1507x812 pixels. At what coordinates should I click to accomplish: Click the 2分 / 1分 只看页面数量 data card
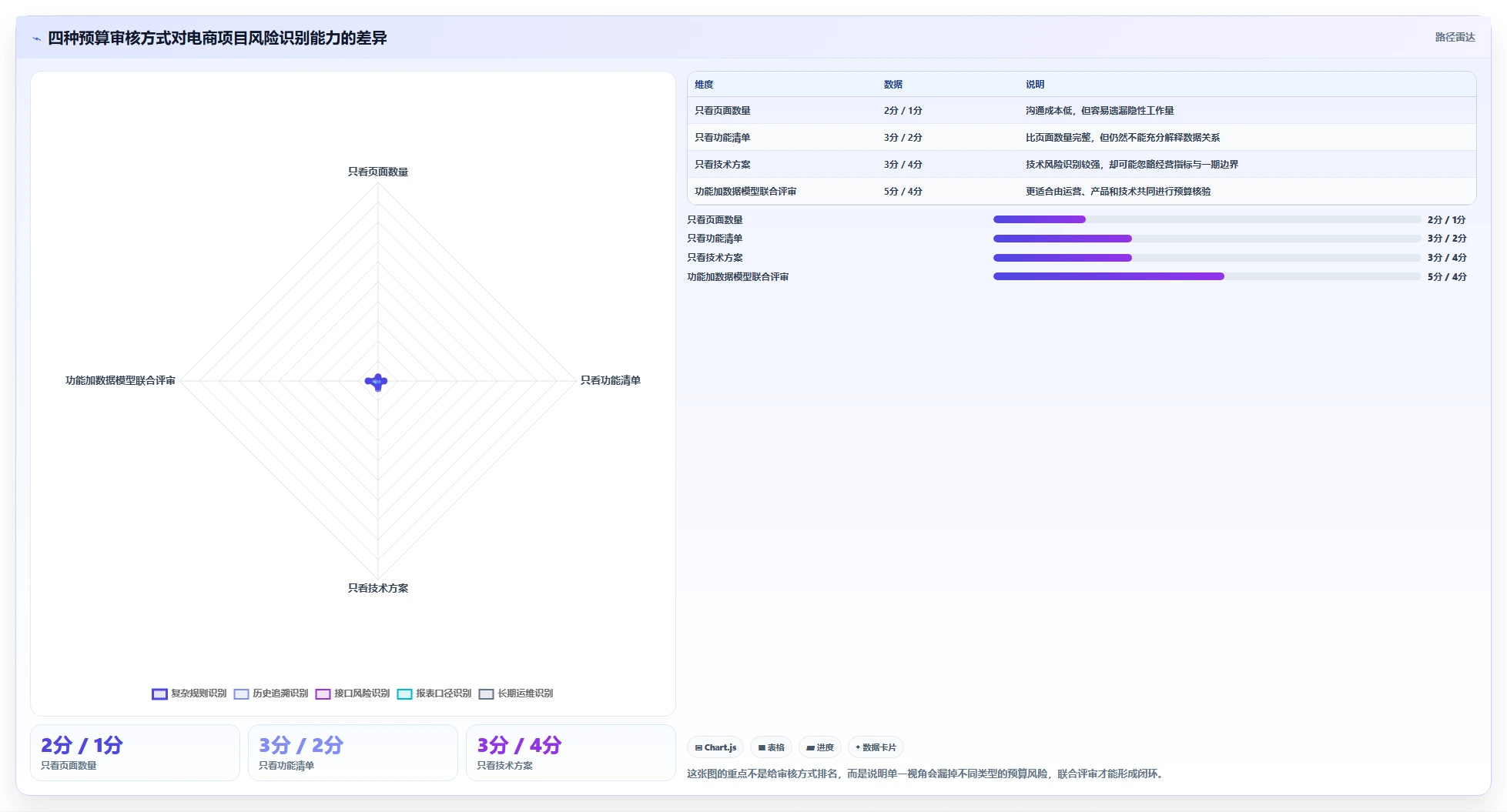(x=135, y=753)
